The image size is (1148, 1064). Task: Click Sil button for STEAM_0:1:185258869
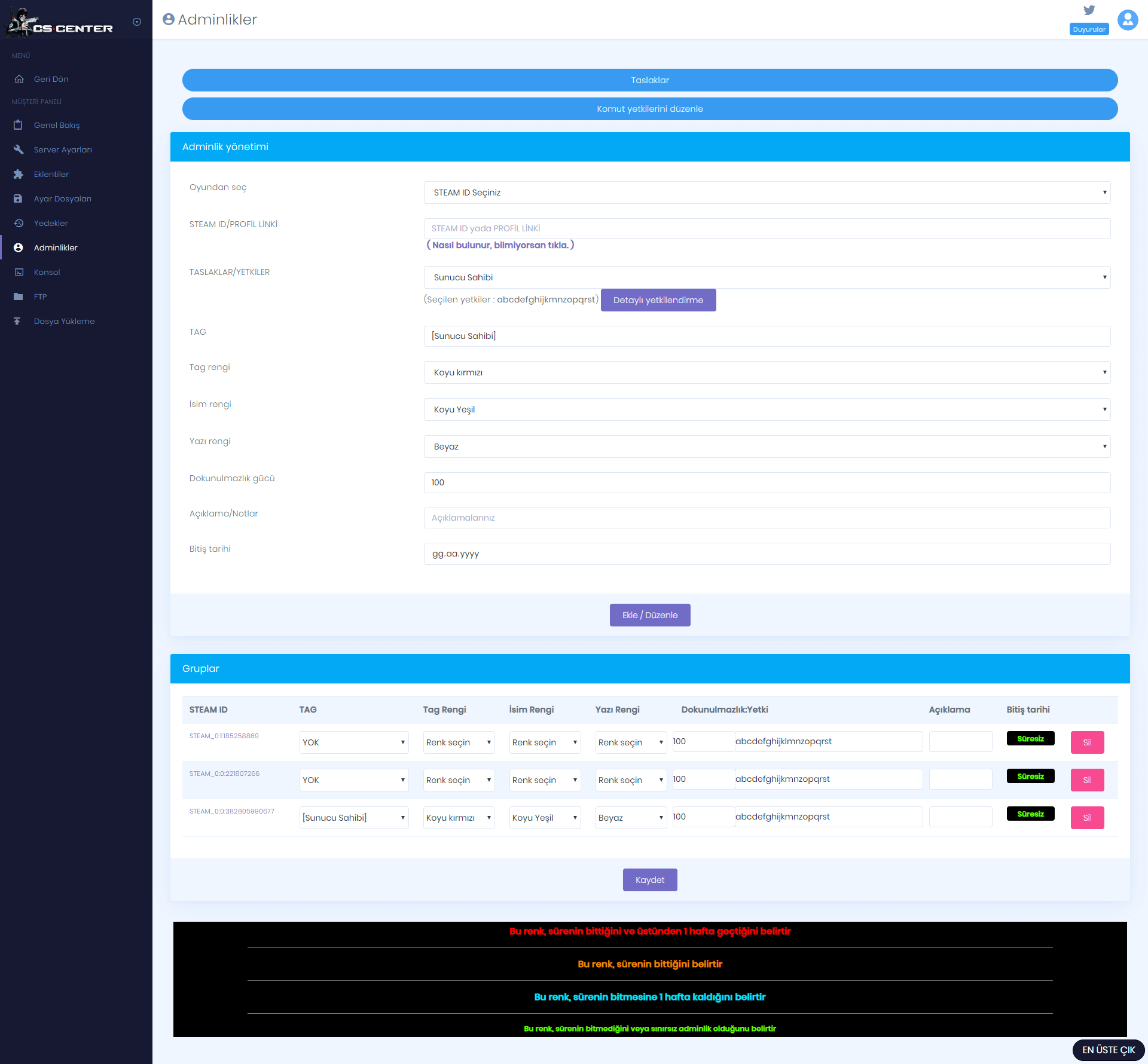1087,742
